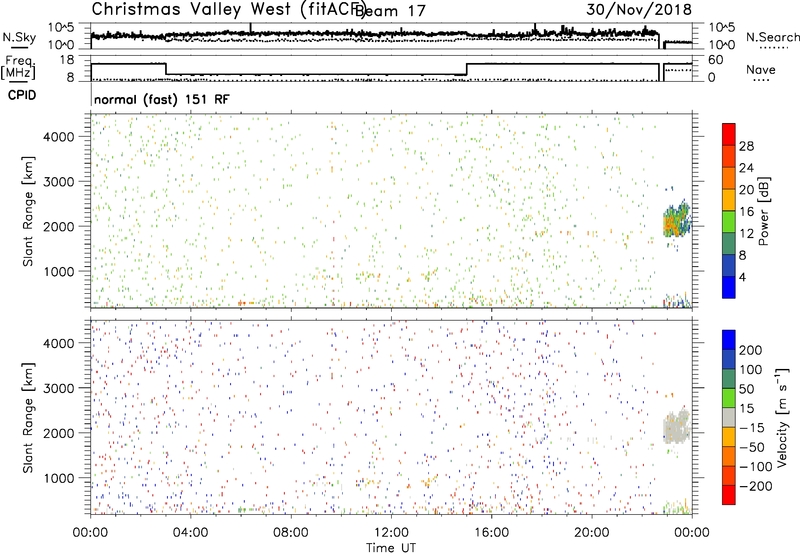Click the Slant Range label of the power panel
This screenshot has height=554, width=800.
click(28, 211)
